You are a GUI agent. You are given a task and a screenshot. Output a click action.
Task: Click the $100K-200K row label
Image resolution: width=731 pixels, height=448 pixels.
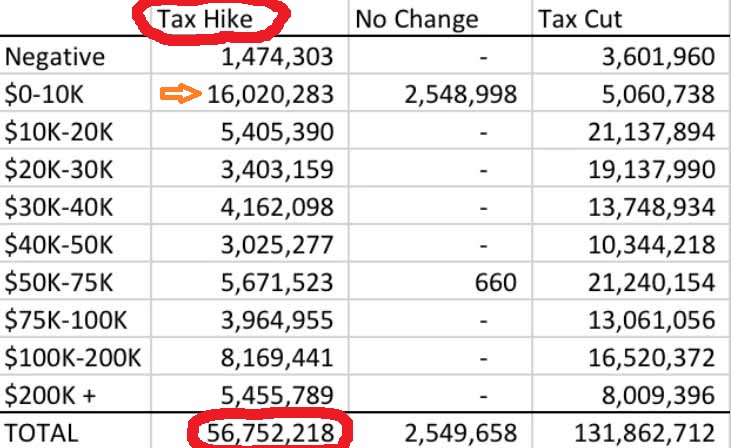(x=72, y=359)
